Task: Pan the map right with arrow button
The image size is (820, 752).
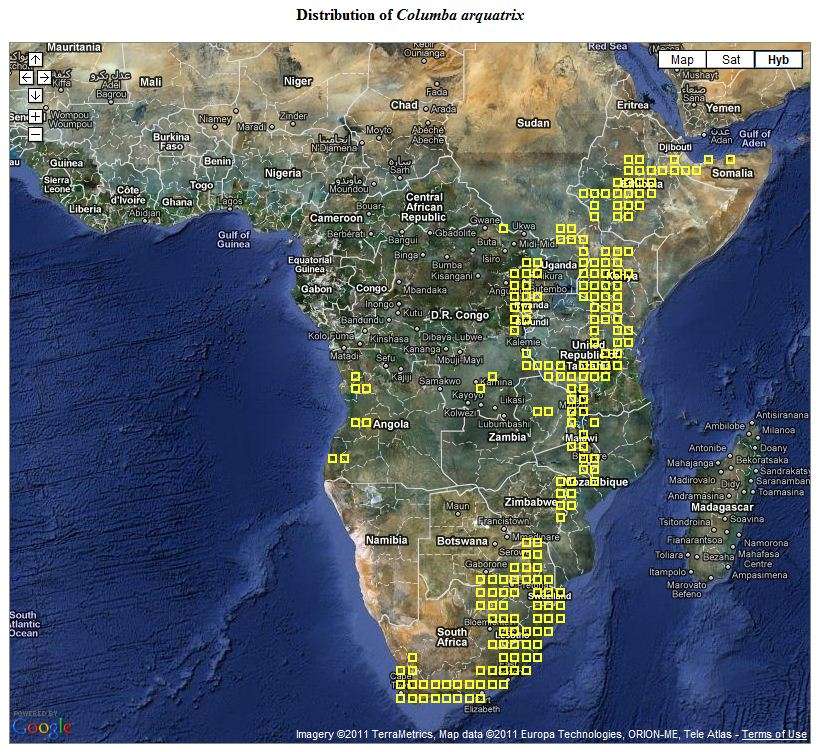Action: pyautogui.click(x=44, y=77)
